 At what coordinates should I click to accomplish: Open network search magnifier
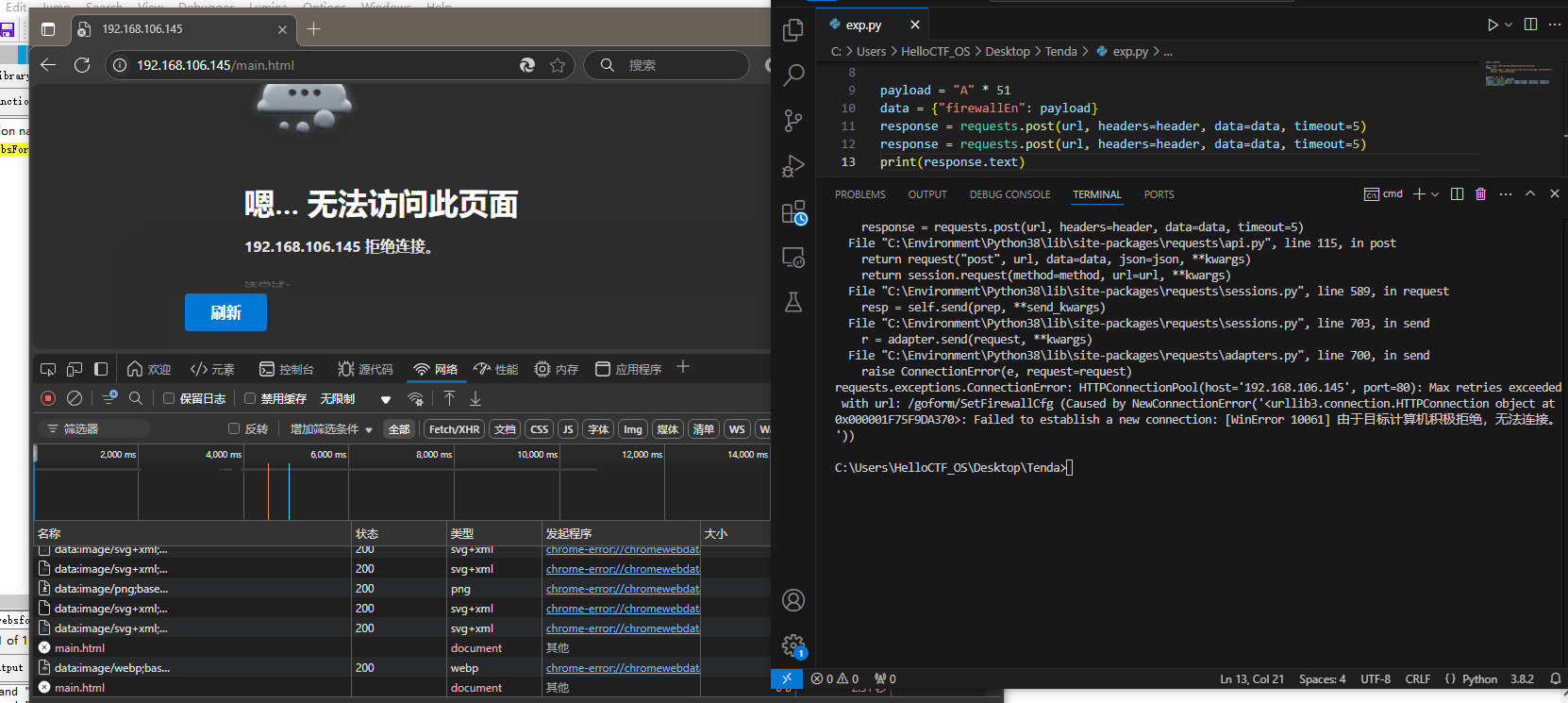[136, 398]
